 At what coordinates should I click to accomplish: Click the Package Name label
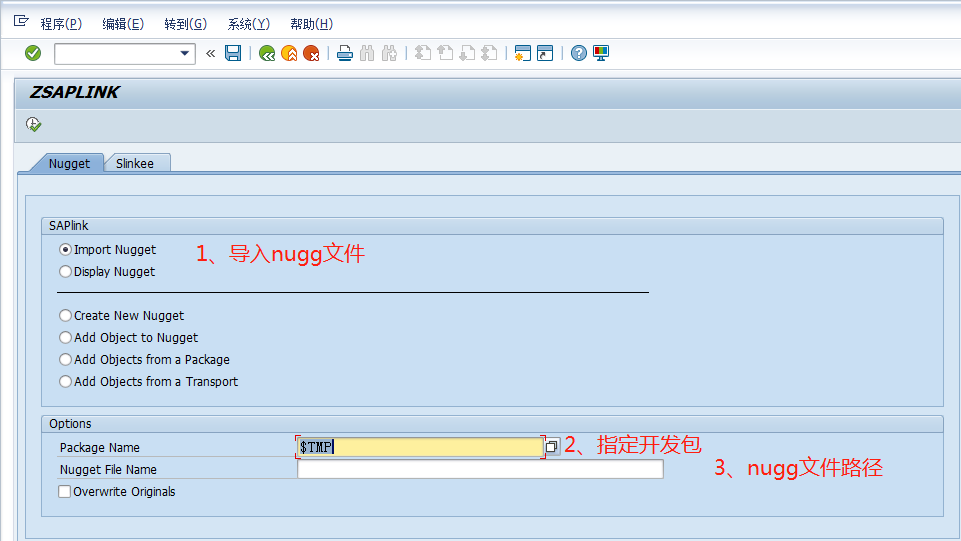99,447
